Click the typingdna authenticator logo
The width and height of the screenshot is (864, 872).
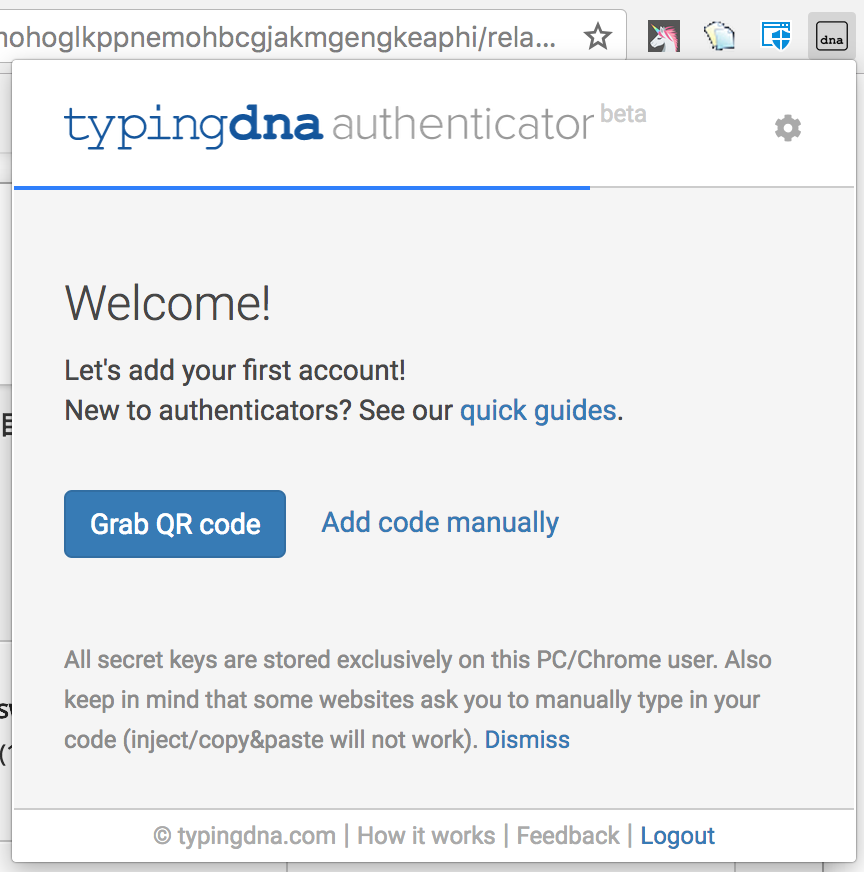[x=355, y=125]
